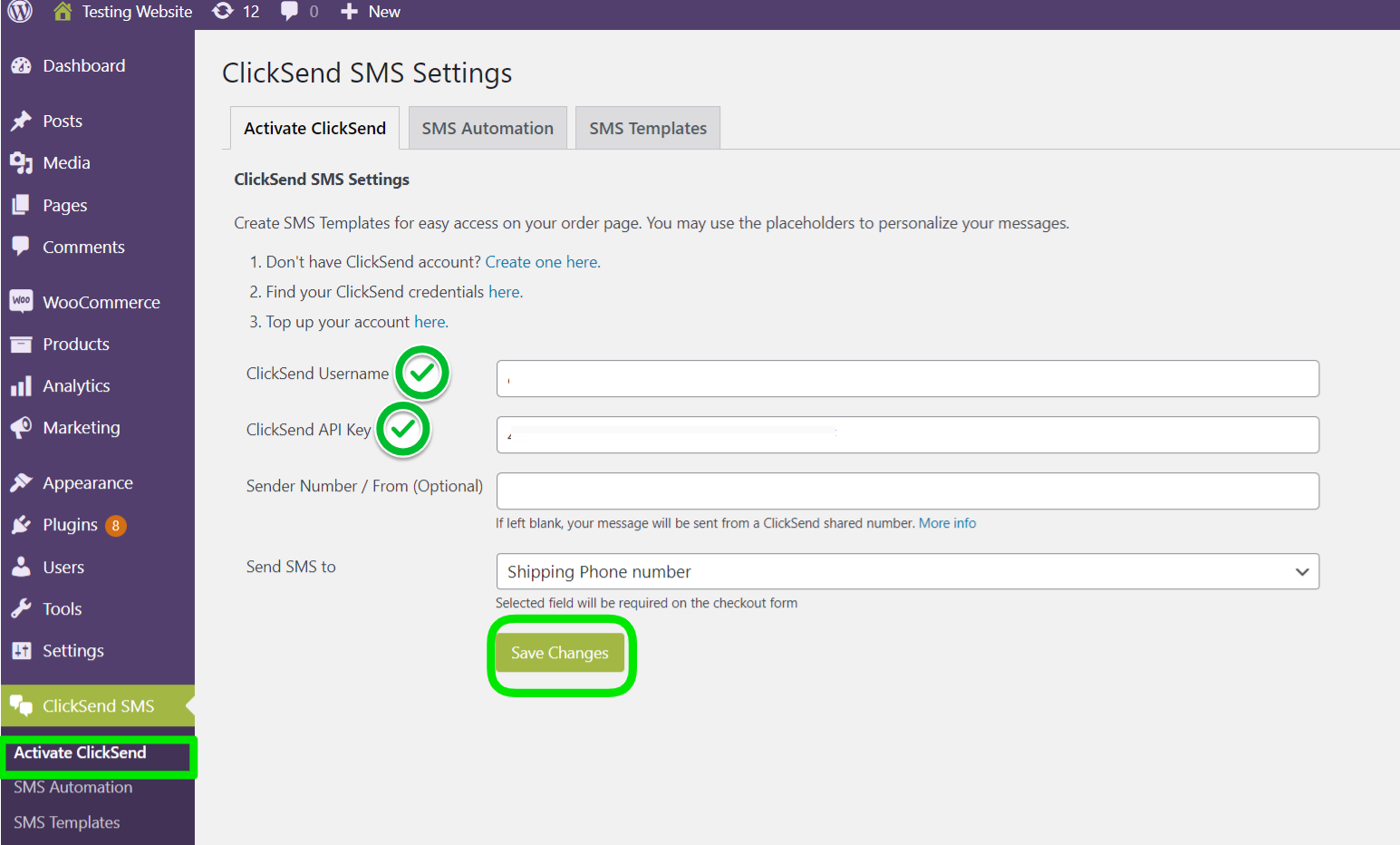
Task: Open the credentials here link
Action: point(504,292)
